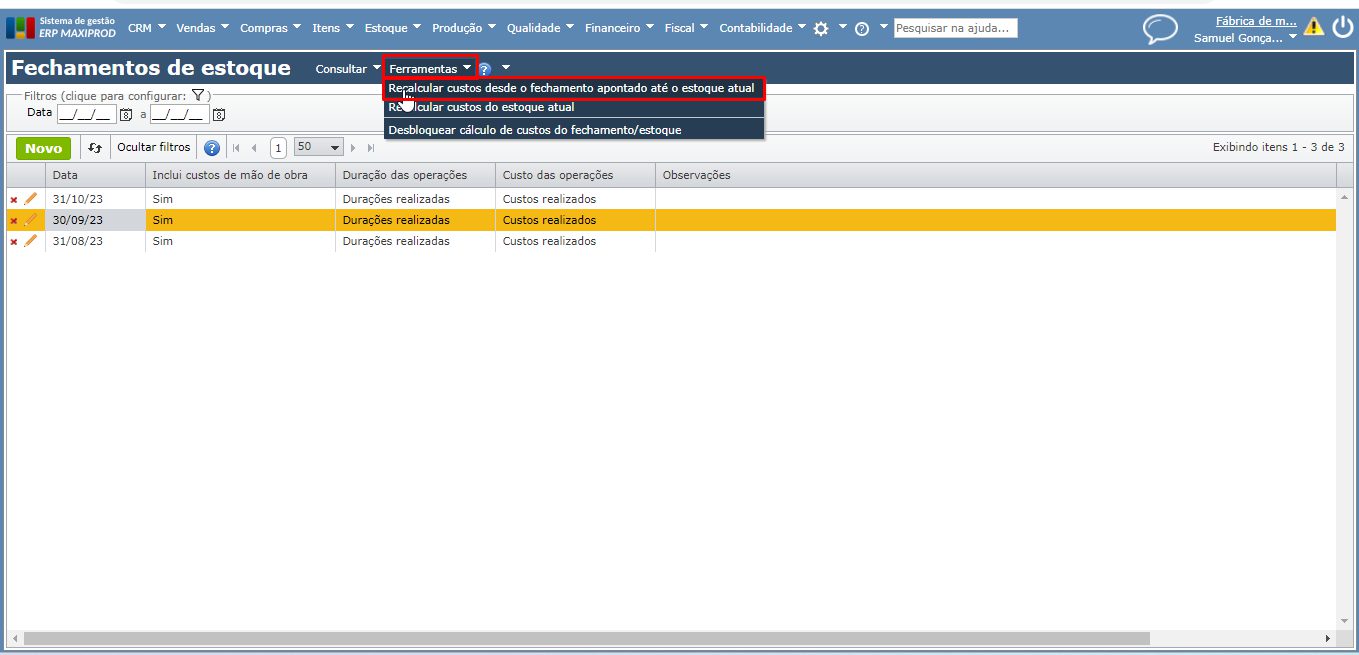Click the ERP MAXIPROD logo icon
Viewport: 1359px width, 655px height.
[20, 27]
